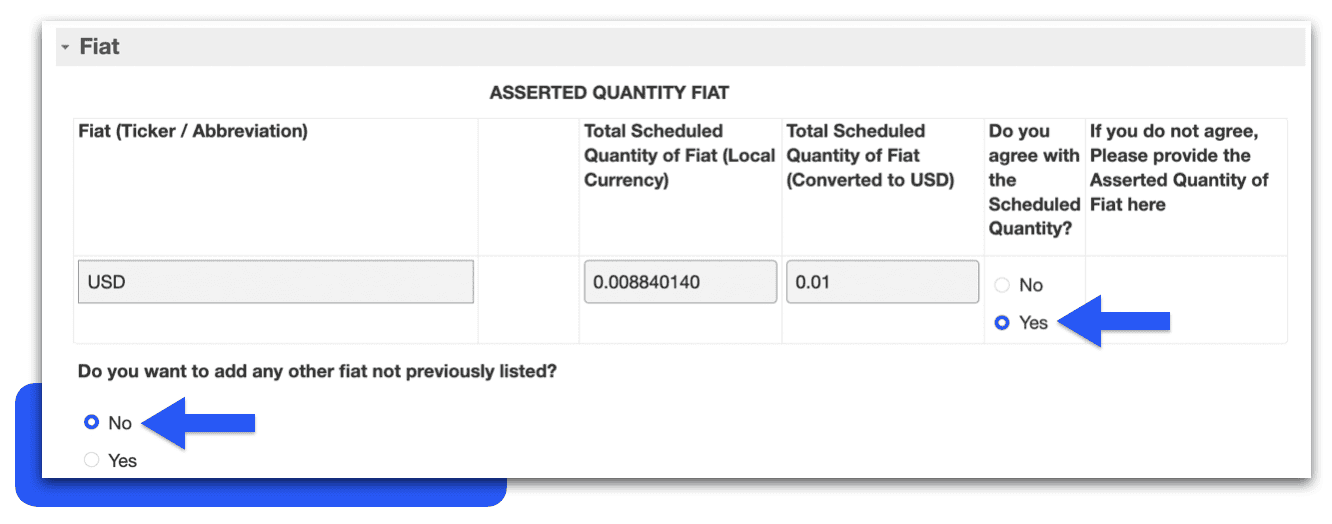The height and width of the screenshot is (524, 1332).
Task: Click the Fiat section header title
Action: 100,47
